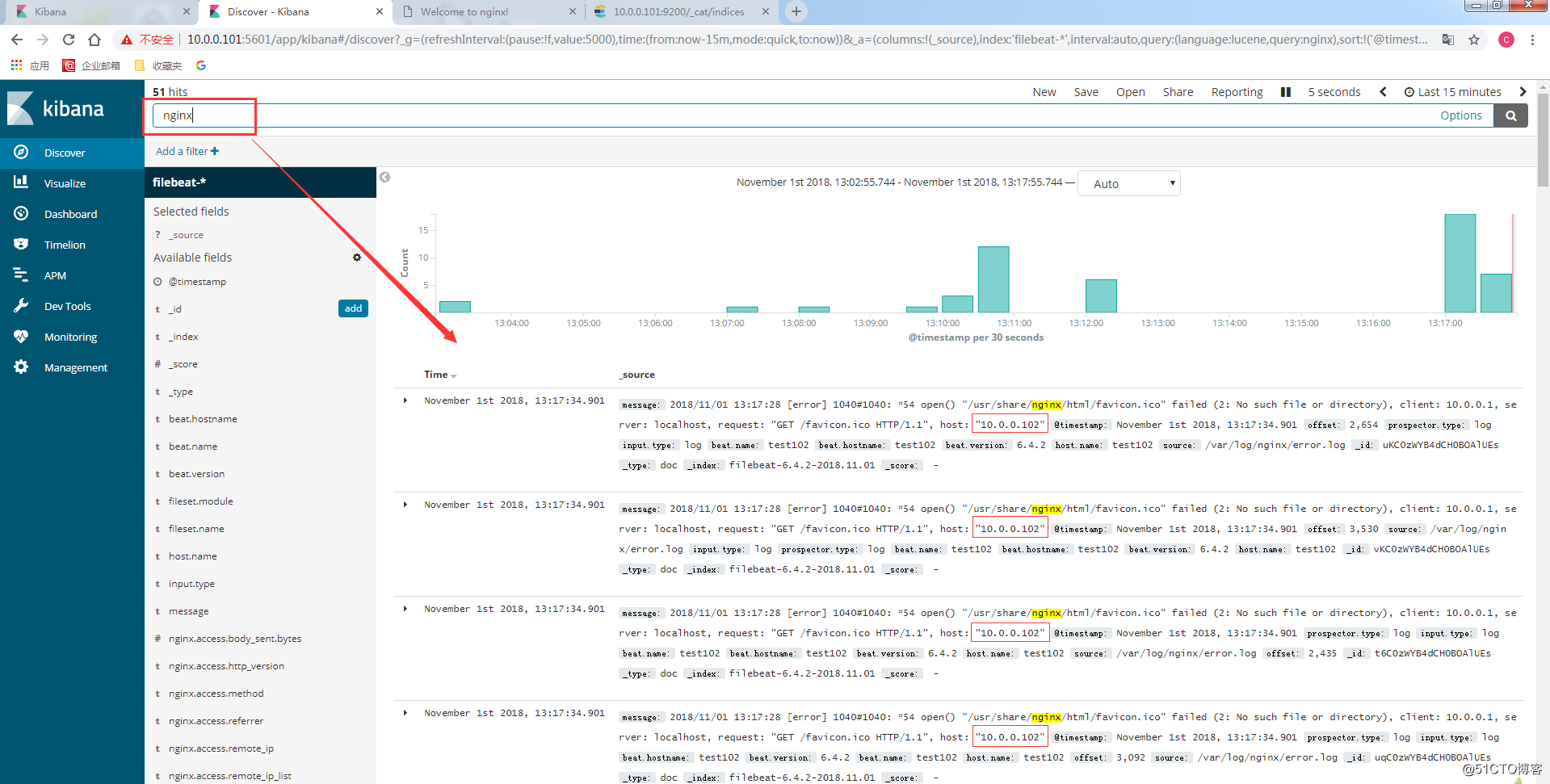Click the tallest histogram bar near 13:17
Screen dimensions: 1550x784
[x=1460, y=263]
